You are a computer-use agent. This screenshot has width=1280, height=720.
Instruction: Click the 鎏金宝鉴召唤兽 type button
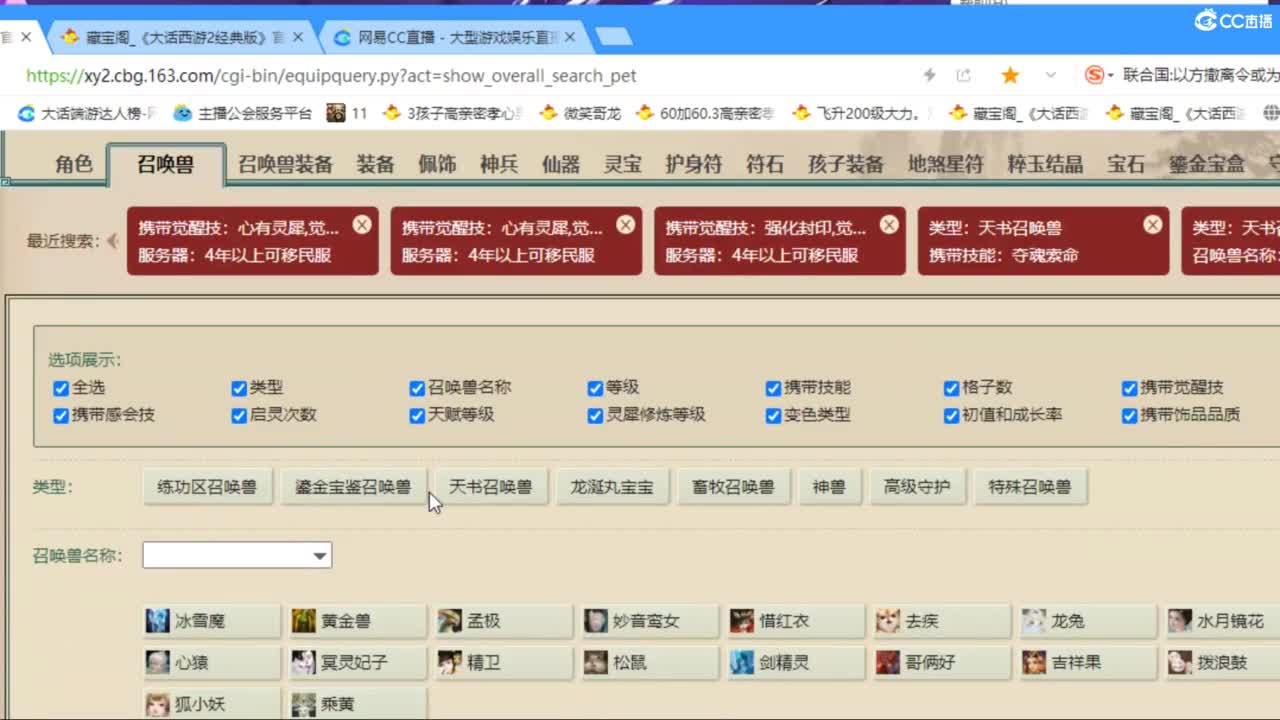353,487
